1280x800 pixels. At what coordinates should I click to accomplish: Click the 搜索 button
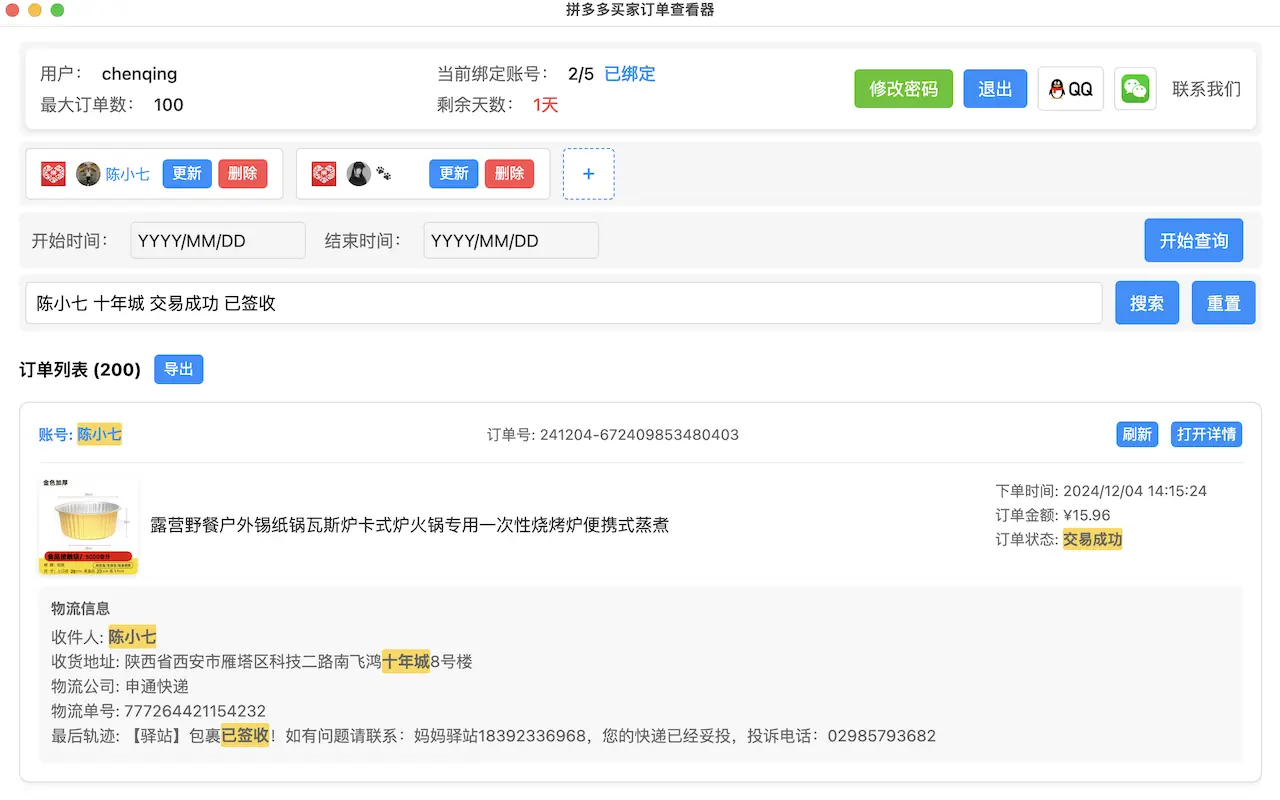tap(1147, 303)
